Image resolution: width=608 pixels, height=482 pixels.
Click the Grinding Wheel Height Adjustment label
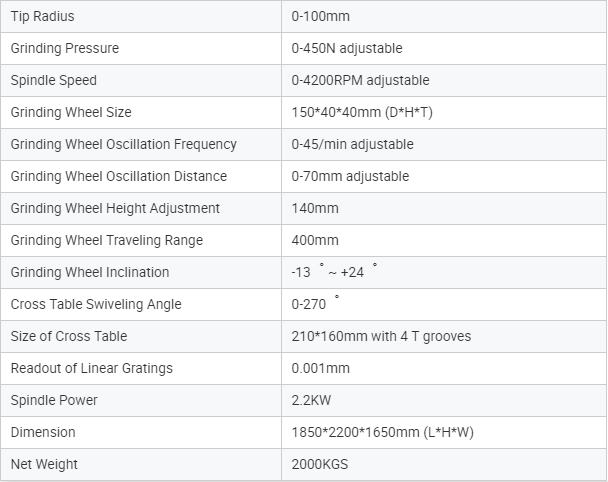tap(115, 208)
